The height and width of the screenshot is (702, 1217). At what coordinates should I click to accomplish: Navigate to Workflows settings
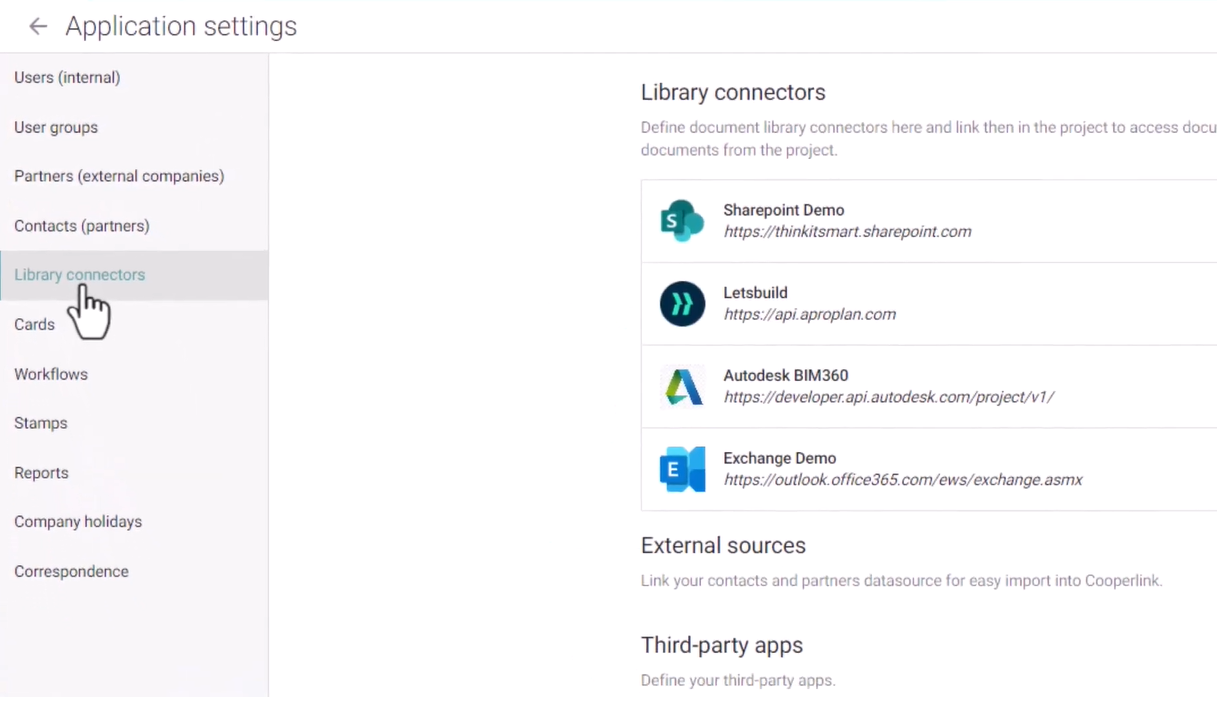pos(51,374)
